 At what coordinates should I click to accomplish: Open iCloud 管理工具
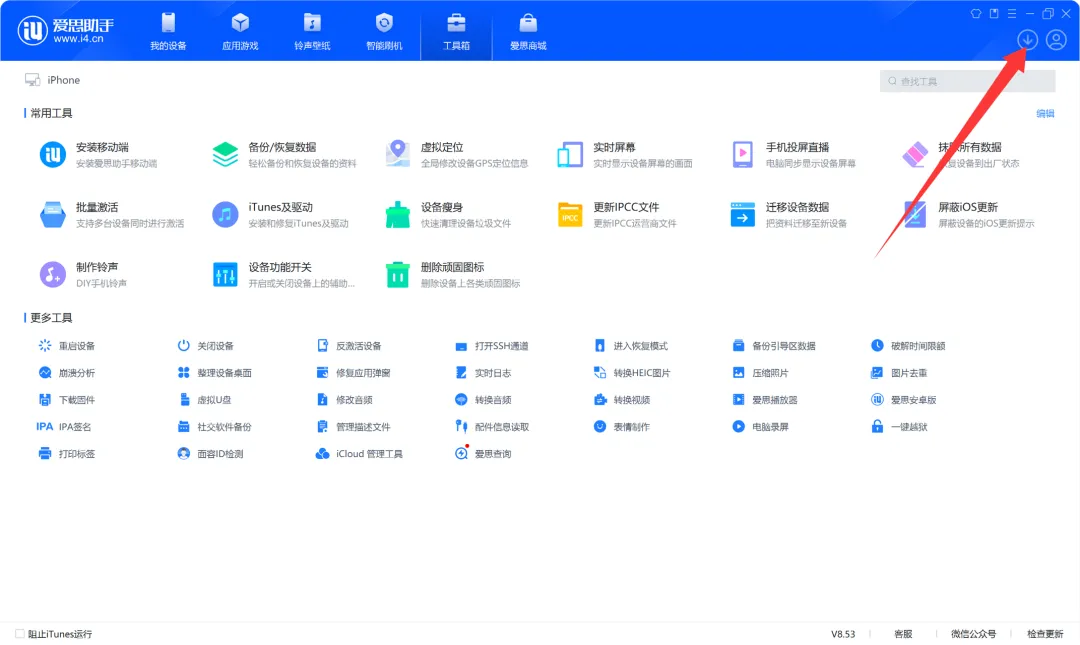[x=360, y=453]
